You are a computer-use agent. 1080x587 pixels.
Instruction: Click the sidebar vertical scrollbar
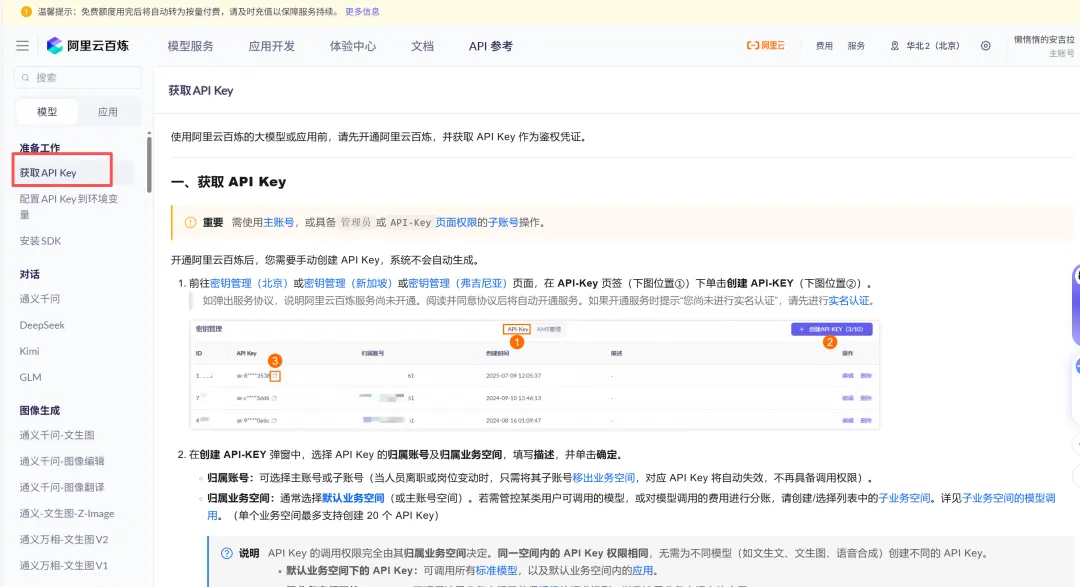tap(149, 164)
